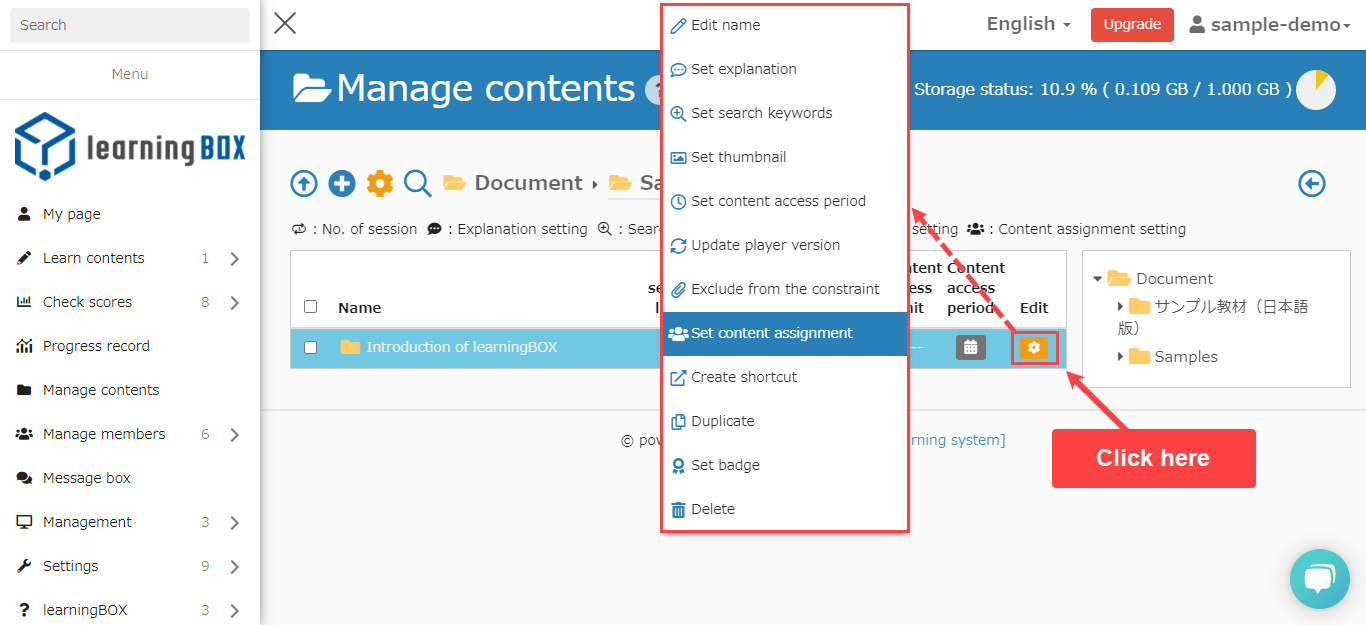Open the Introduction of learningBOX folder
This screenshot has width=1366, height=625.
click(x=461, y=347)
